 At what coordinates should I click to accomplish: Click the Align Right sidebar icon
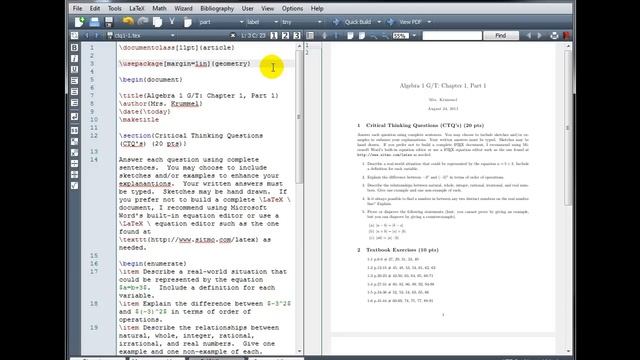click(74, 103)
